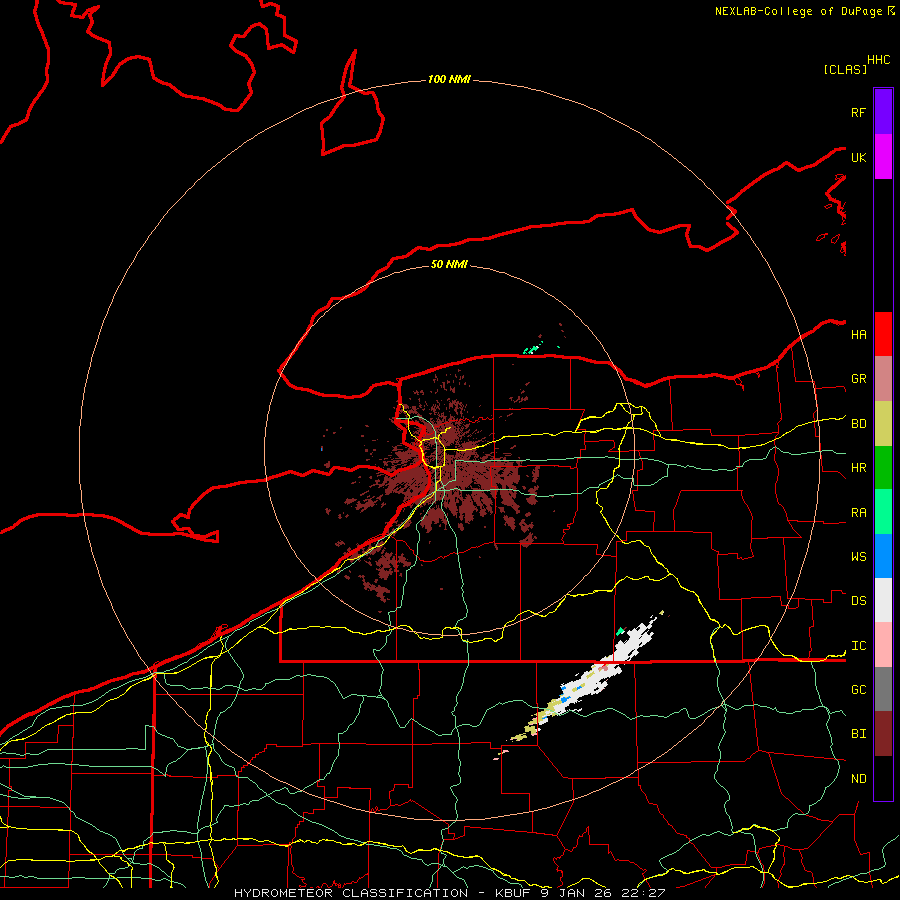
Task: Click the small green rain echo over the lake
Action: point(533,349)
